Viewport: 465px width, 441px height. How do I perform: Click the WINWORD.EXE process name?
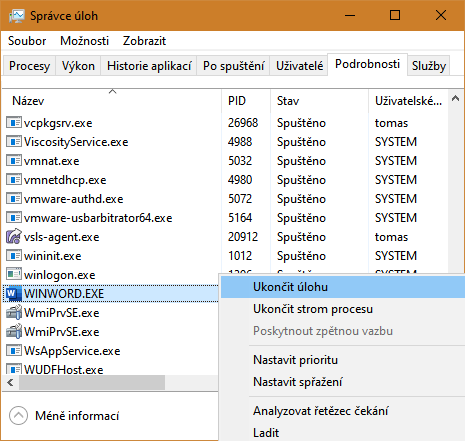[64, 294]
